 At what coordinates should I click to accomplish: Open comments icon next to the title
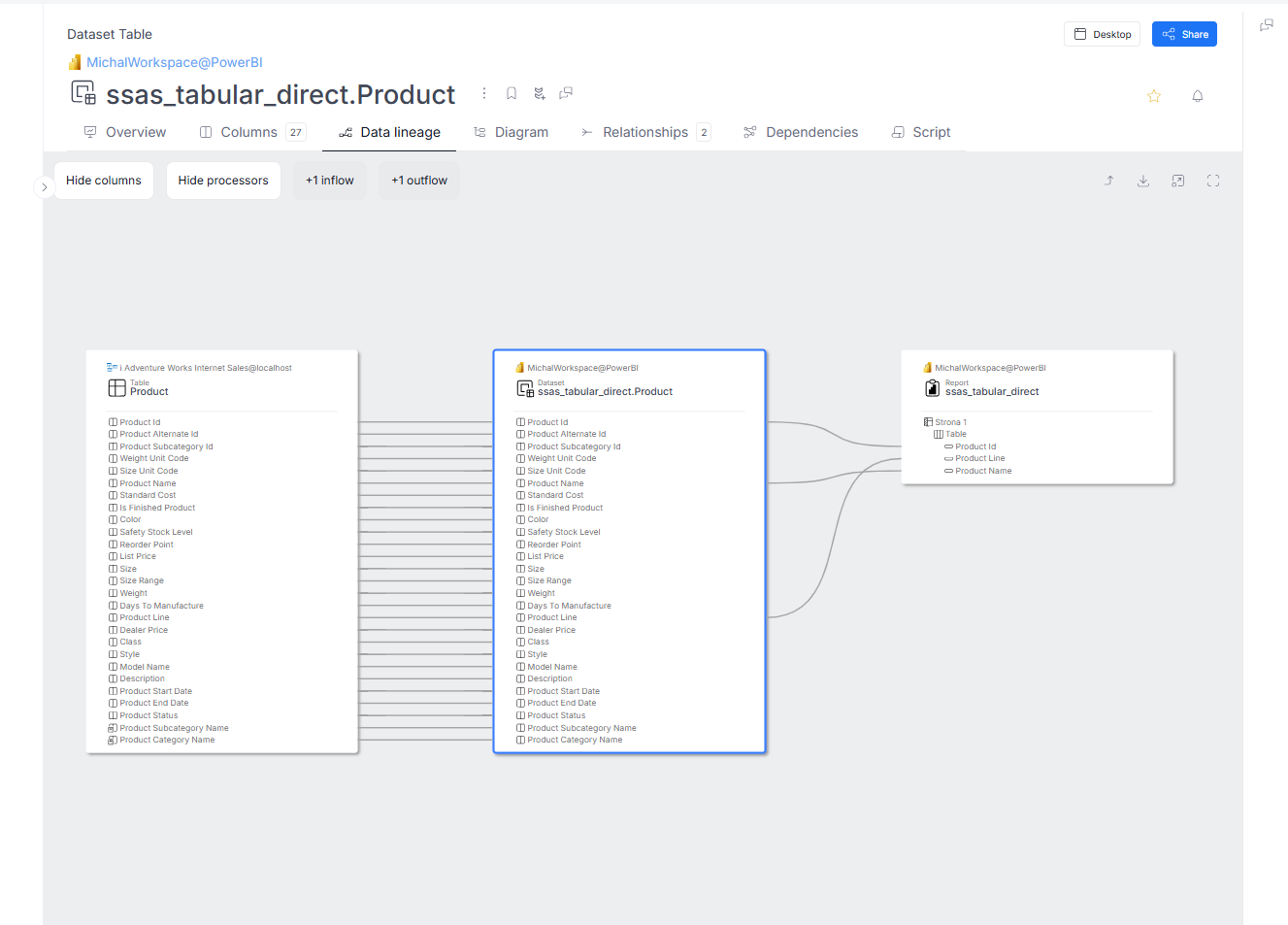point(566,93)
